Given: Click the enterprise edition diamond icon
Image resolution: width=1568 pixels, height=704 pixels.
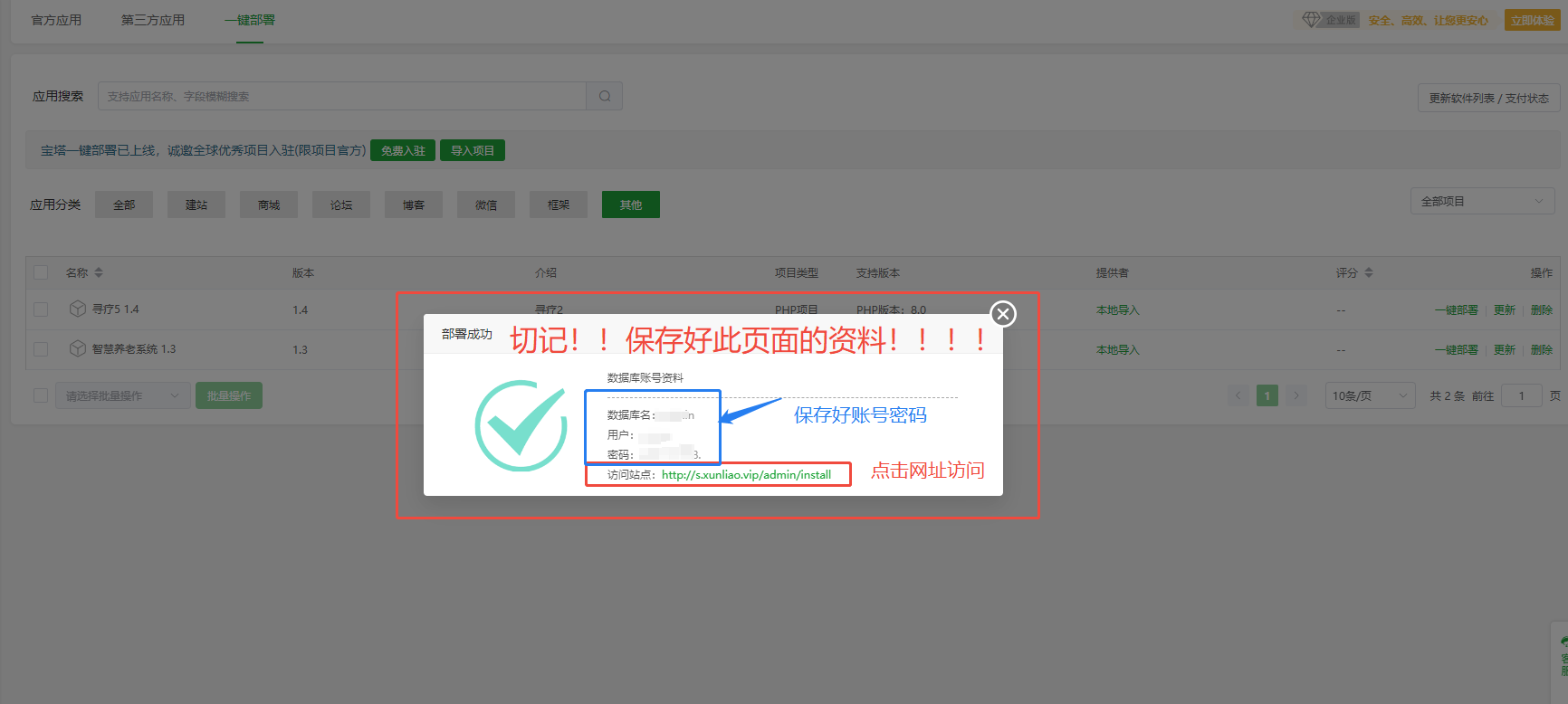Looking at the screenshot, I should click(1311, 20).
